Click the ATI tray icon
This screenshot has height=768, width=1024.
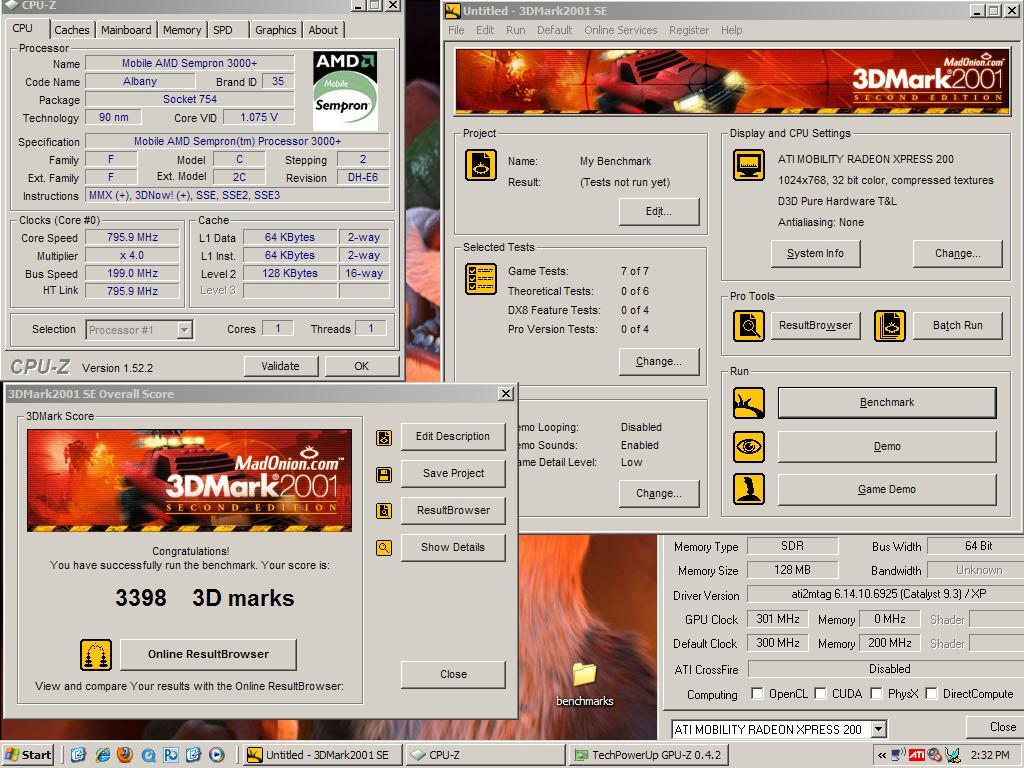[917, 755]
